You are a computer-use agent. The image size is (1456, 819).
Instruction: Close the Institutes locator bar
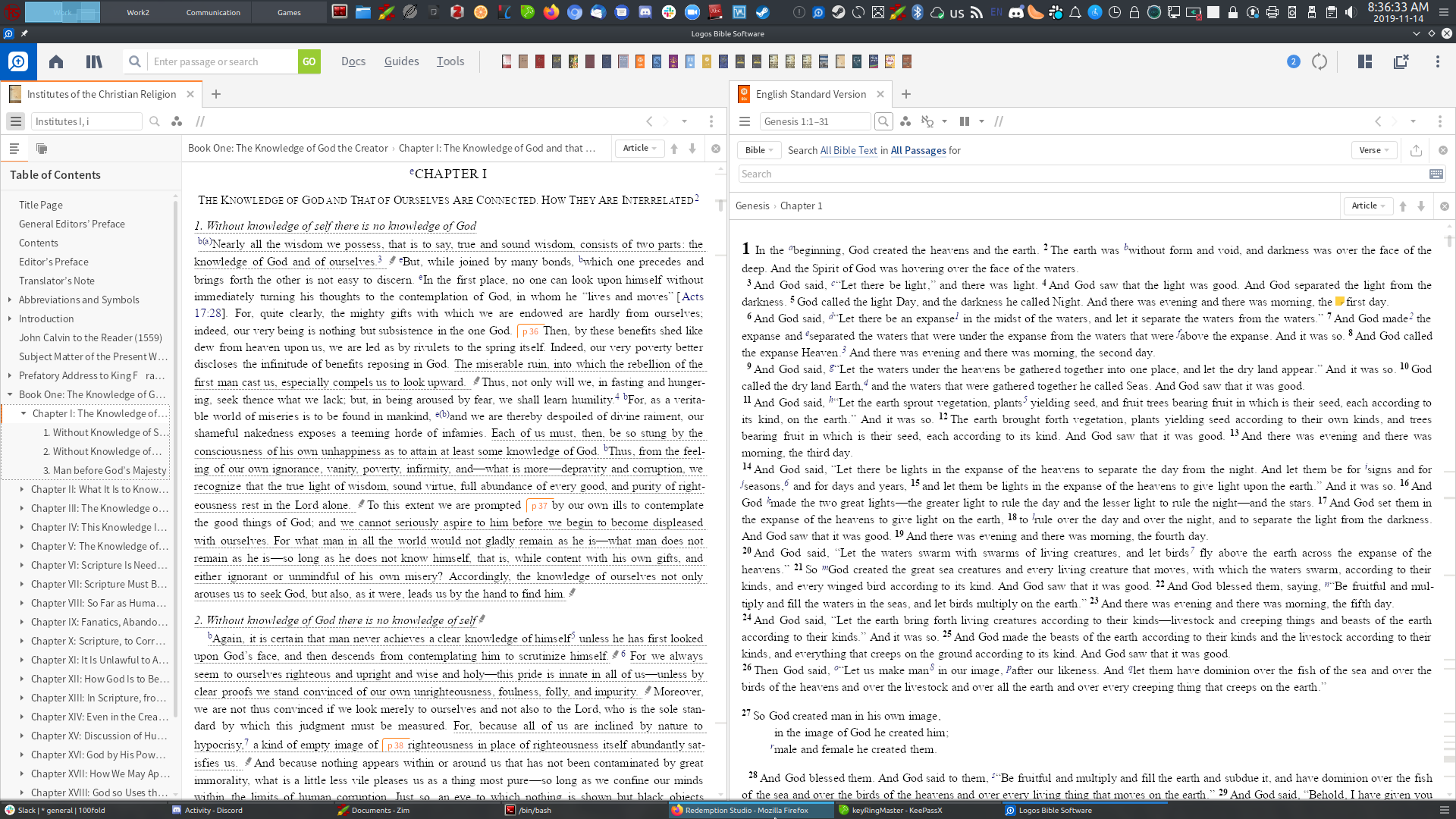click(716, 149)
